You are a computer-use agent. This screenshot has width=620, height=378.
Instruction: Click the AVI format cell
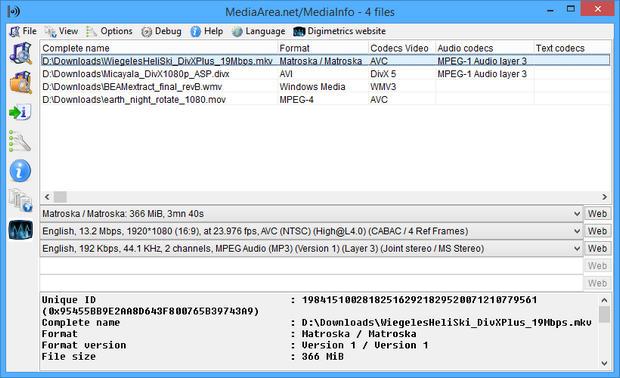286,74
